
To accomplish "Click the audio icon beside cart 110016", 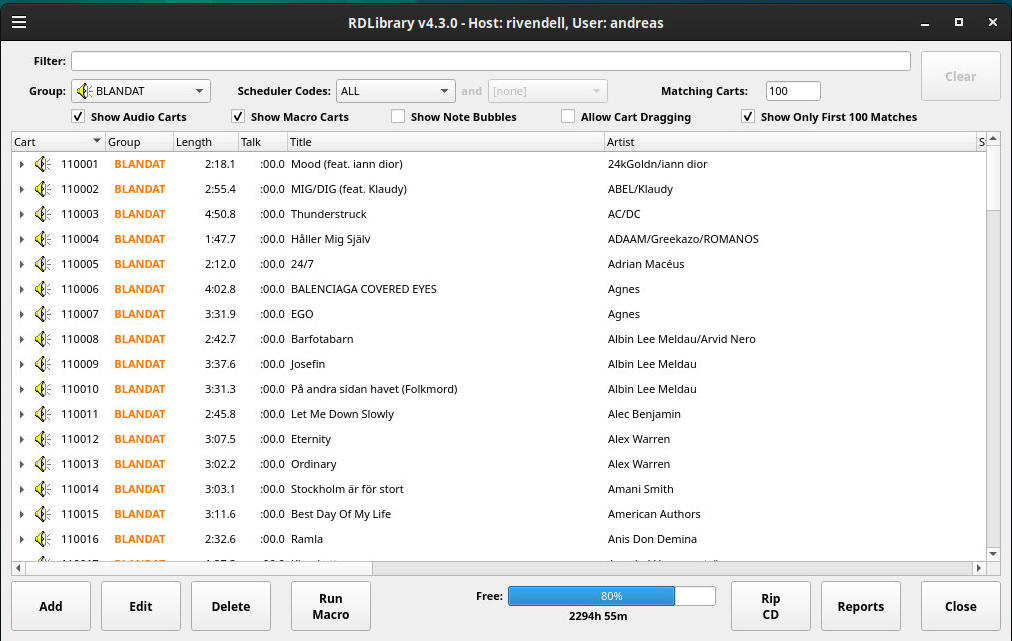I will click(43, 539).
